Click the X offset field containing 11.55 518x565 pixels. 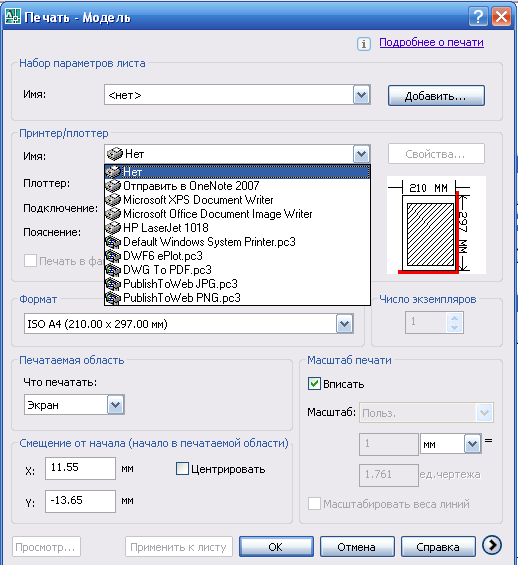coord(80,468)
